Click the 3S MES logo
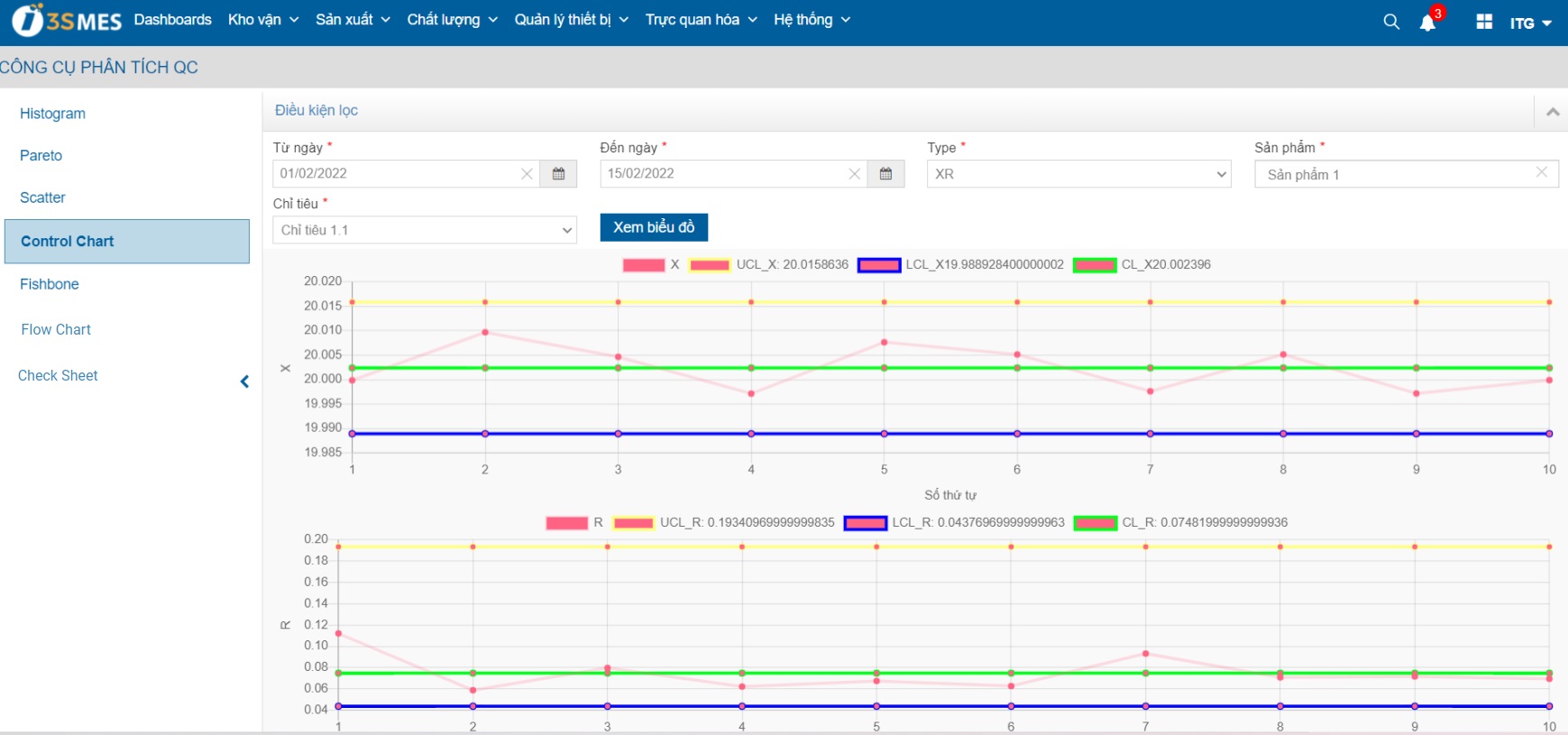The height and width of the screenshot is (735, 1568). click(x=67, y=21)
